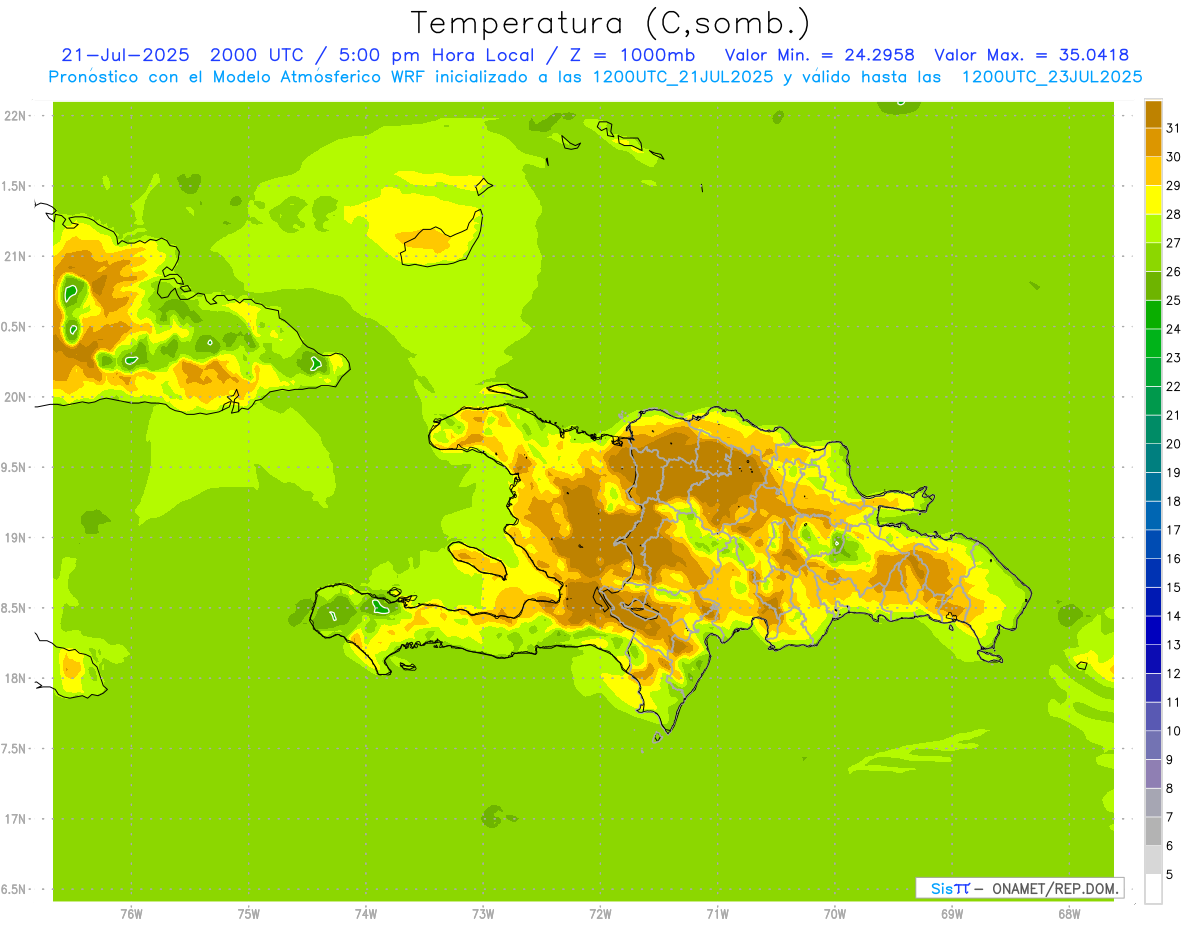Image resolution: width=1200 pixels, height=927 pixels.
Task: Click the legend label "10"
Action: pos(1173,731)
